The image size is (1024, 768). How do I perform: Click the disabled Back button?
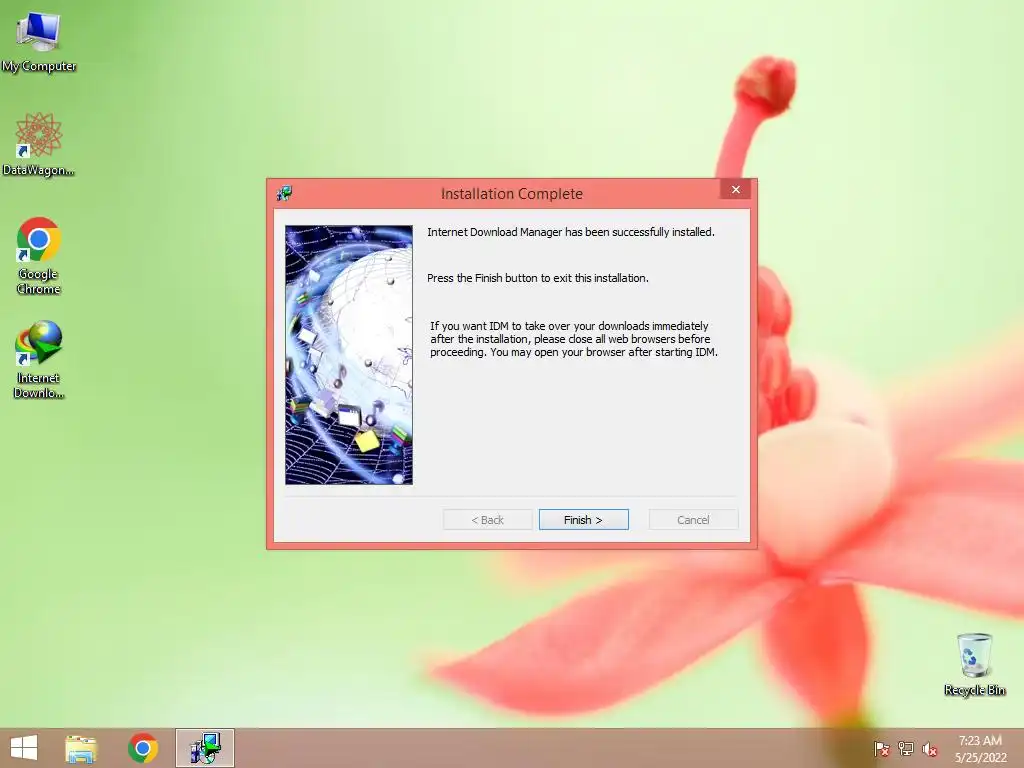click(x=487, y=520)
